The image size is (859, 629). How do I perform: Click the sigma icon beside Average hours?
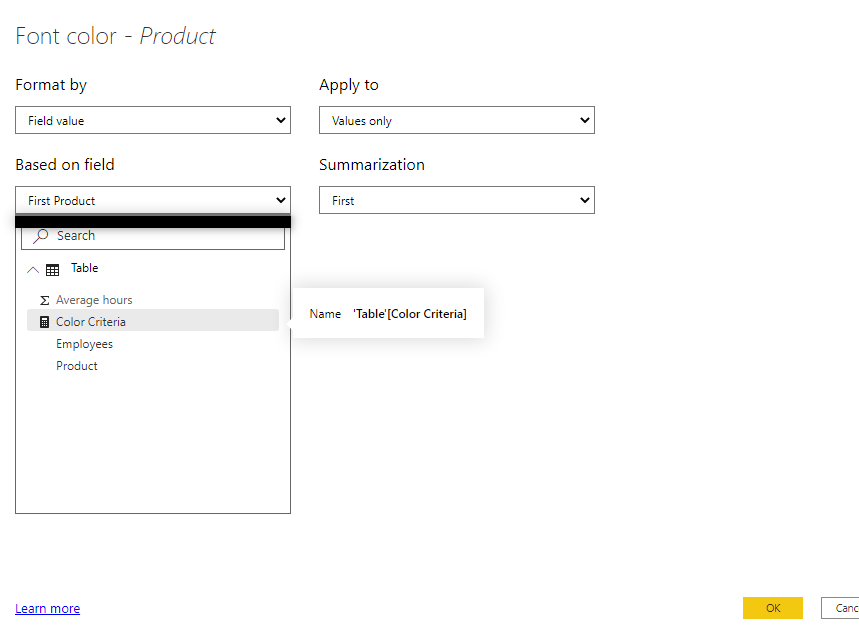(x=45, y=300)
